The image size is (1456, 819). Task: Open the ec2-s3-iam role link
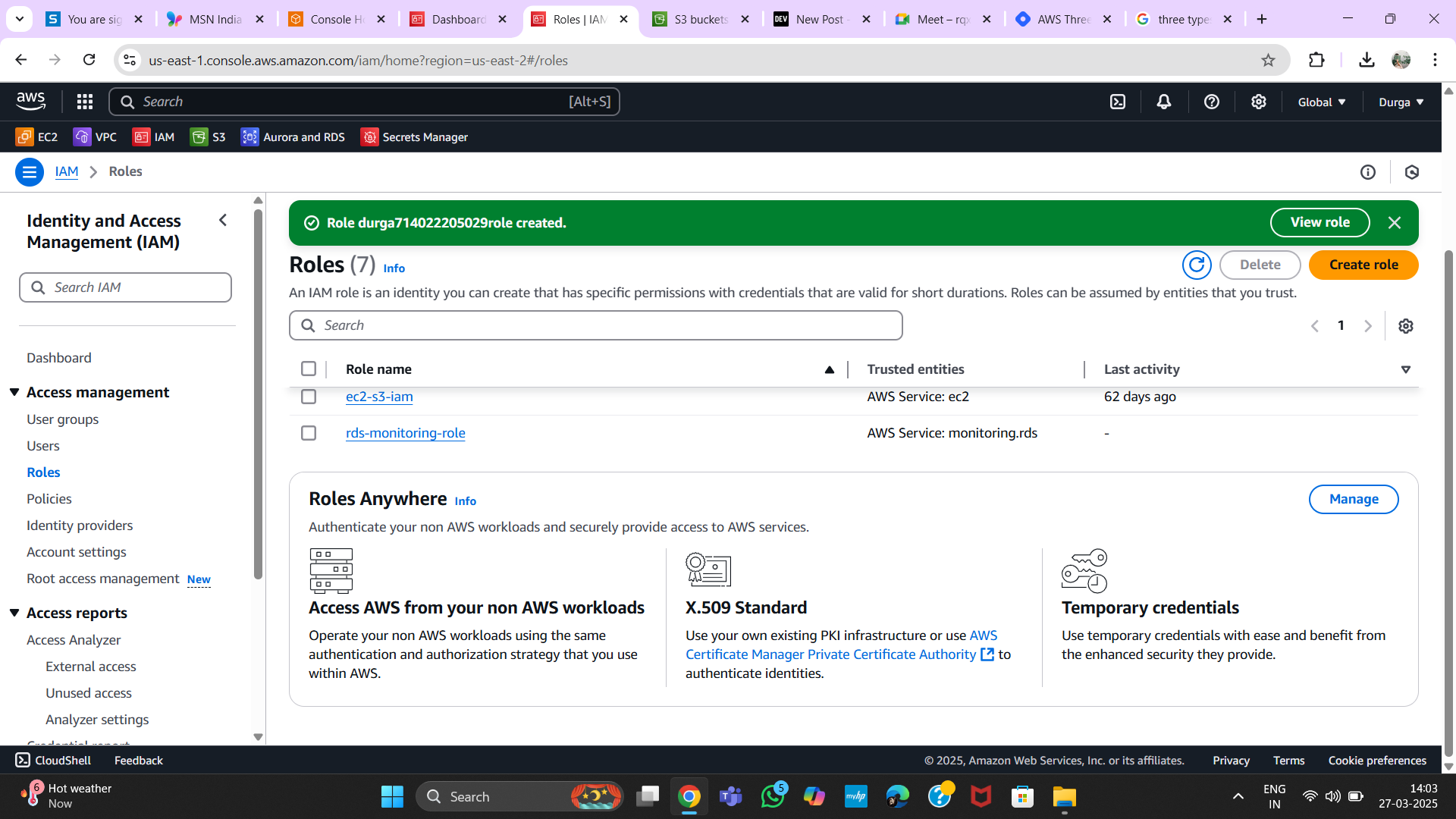(379, 397)
